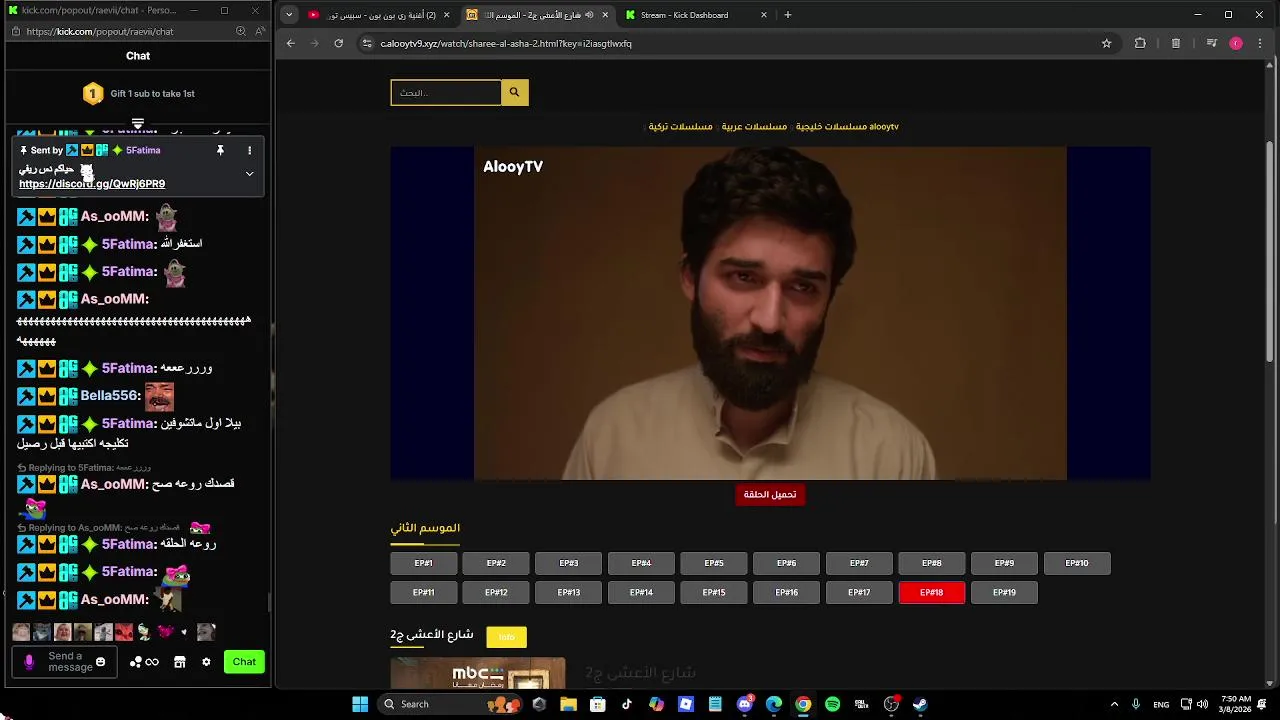
Task: Reload the AlooyTV page
Action: [339, 43]
